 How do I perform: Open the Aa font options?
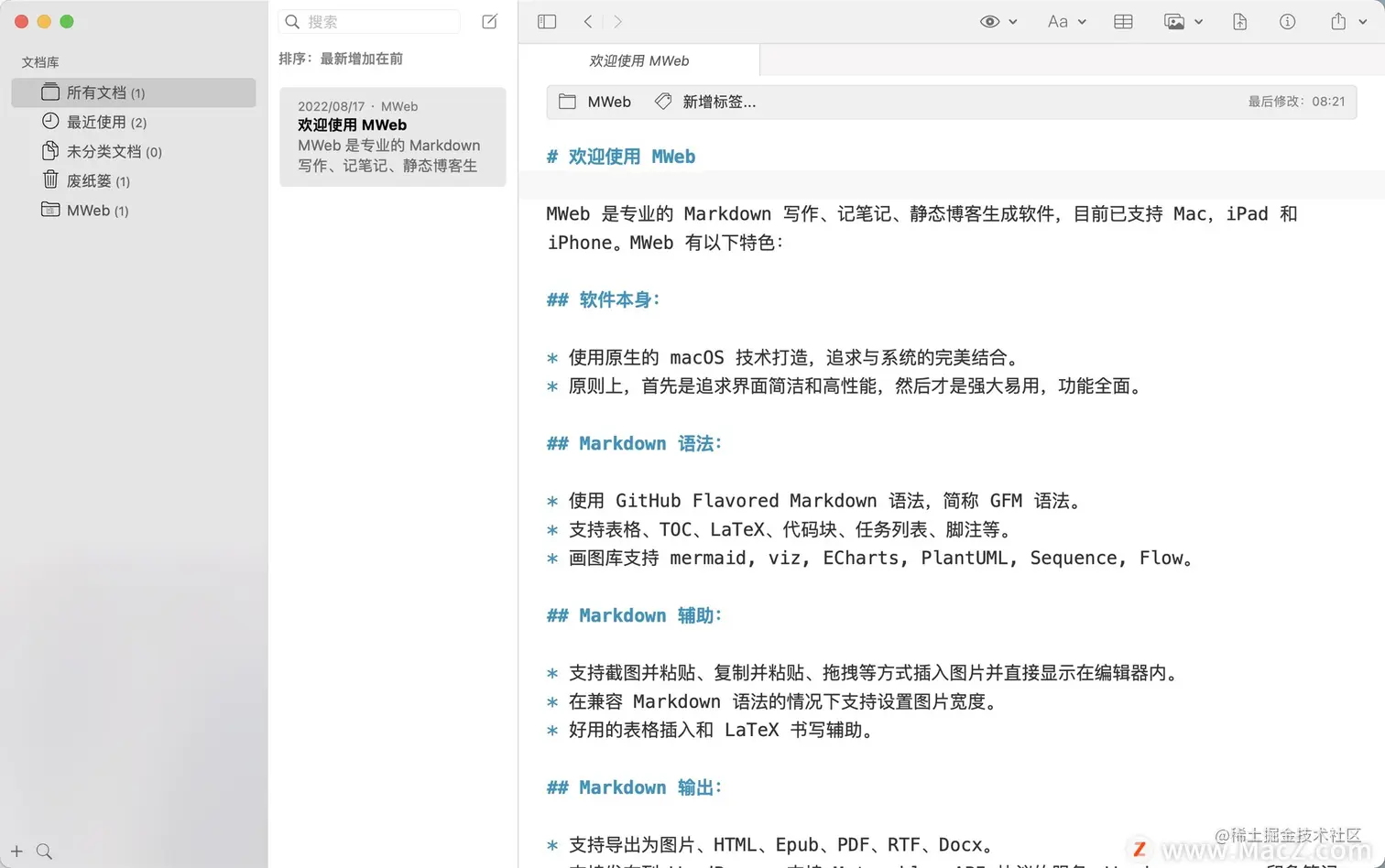[1058, 21]
